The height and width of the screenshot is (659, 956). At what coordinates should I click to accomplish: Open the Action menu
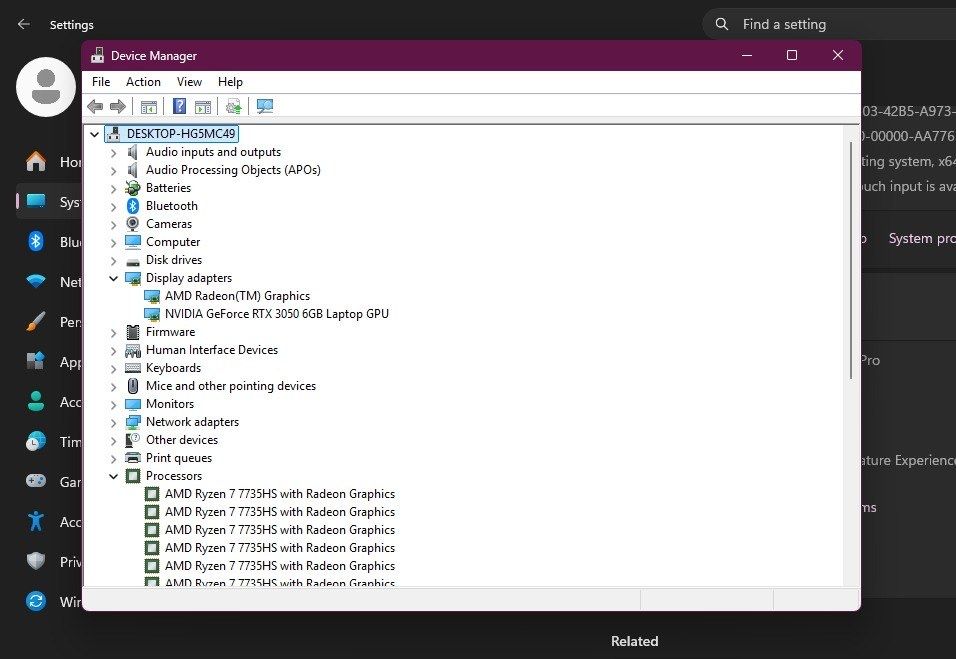pos(143,82)
